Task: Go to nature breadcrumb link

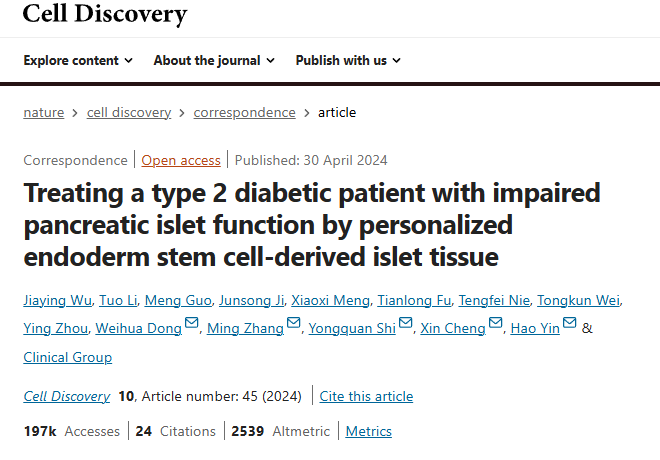Action: pyautogui.click(x=44, y=112)
